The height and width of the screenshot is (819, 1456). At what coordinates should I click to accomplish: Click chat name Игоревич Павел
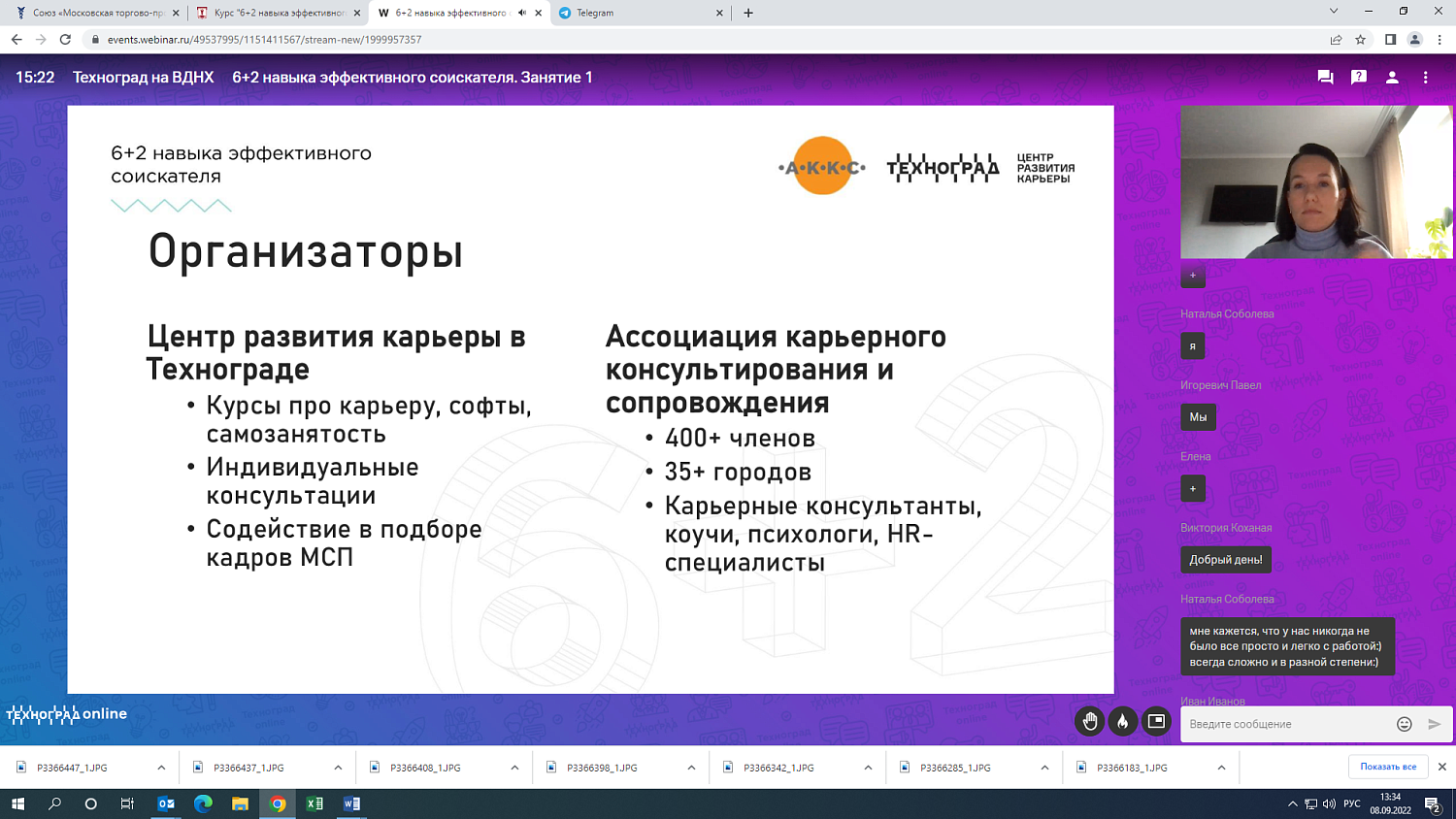[1221, 385]
